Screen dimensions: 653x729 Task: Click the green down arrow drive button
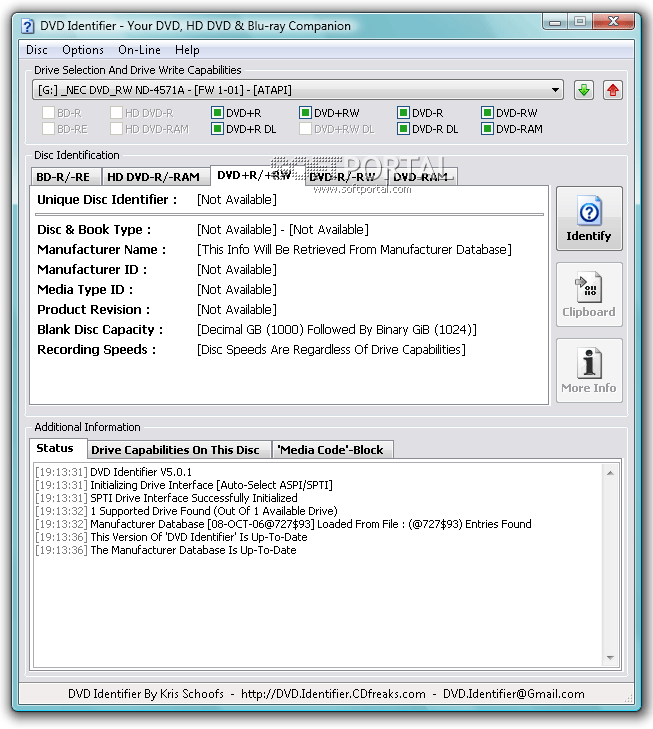click(x=584, y=90)
